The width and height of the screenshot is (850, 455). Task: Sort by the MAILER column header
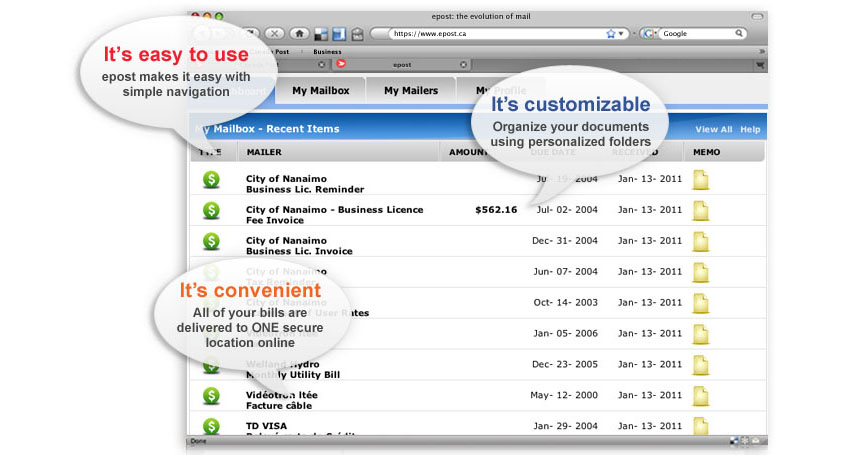[x=264, y=152]
